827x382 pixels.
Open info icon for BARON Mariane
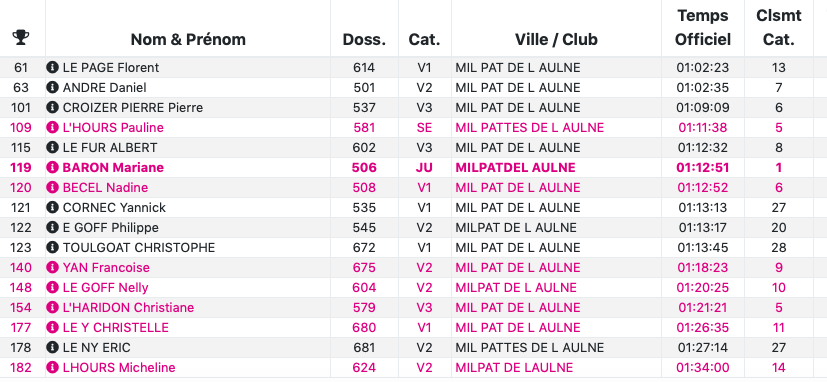point(52,168)
